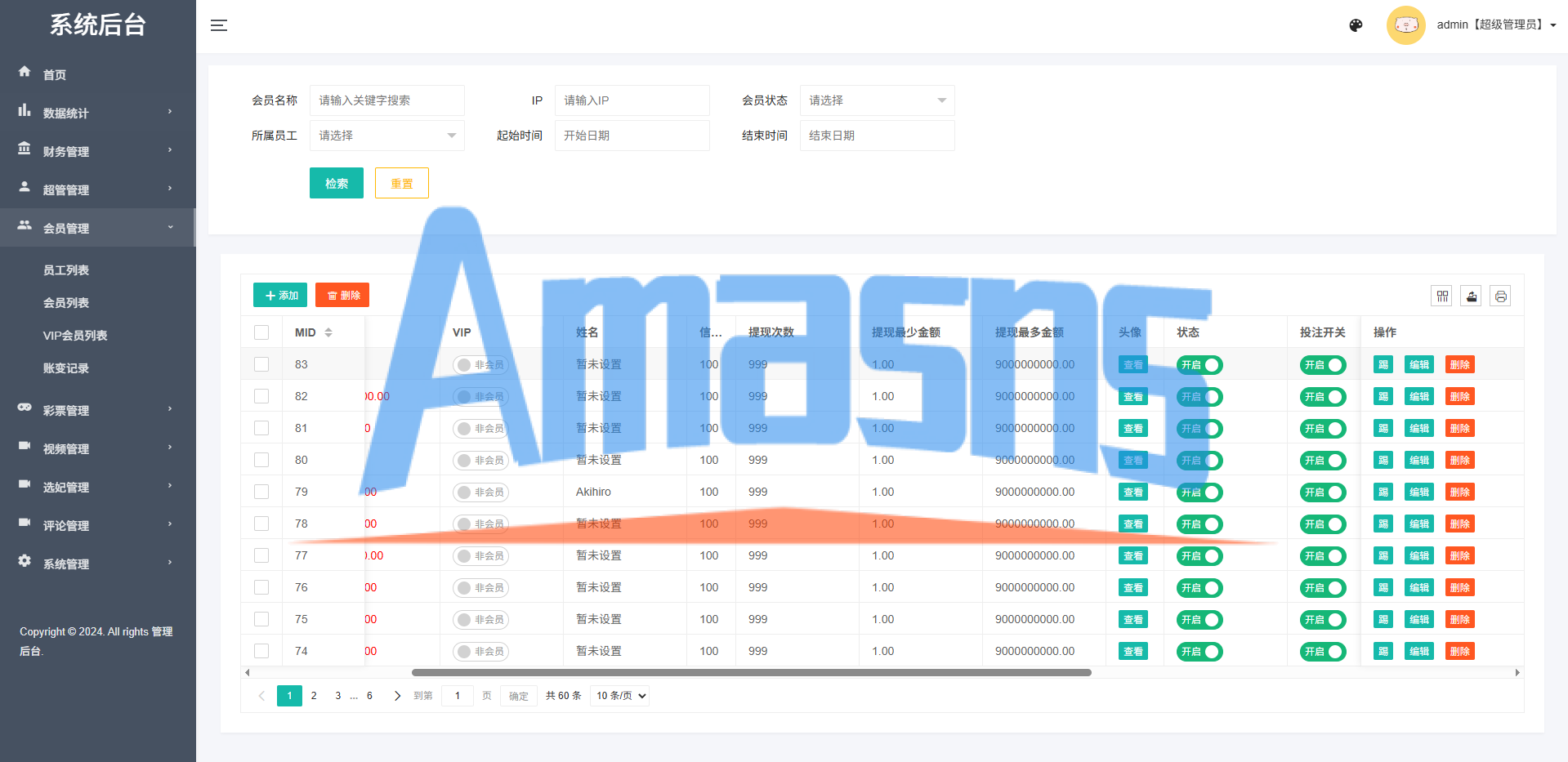
Task: Click the 彩票管理 gamepad icon
Action: (25, 408)
